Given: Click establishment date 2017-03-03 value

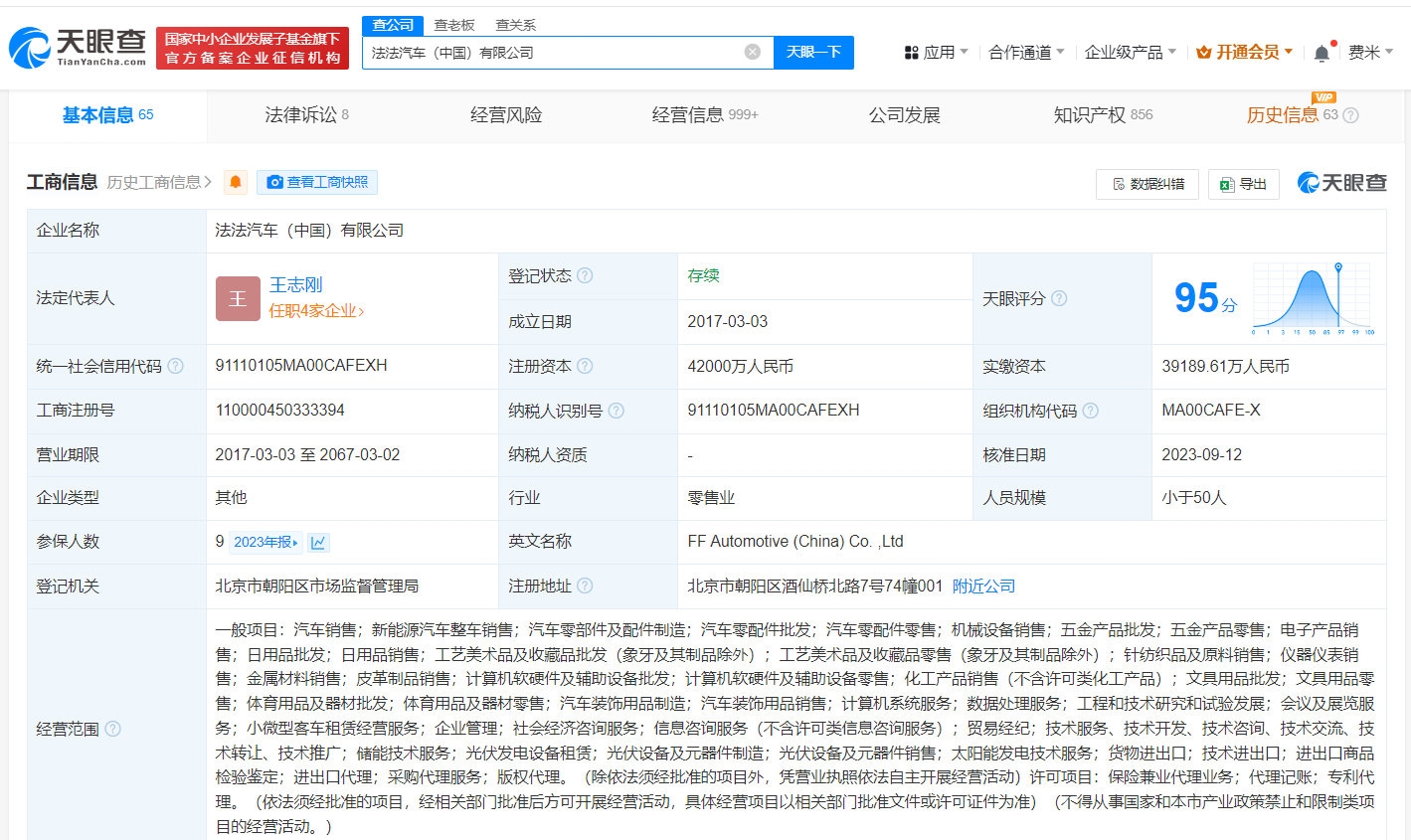Looking at the screenshot, I should pyautogui.click(x=727, y=321).
